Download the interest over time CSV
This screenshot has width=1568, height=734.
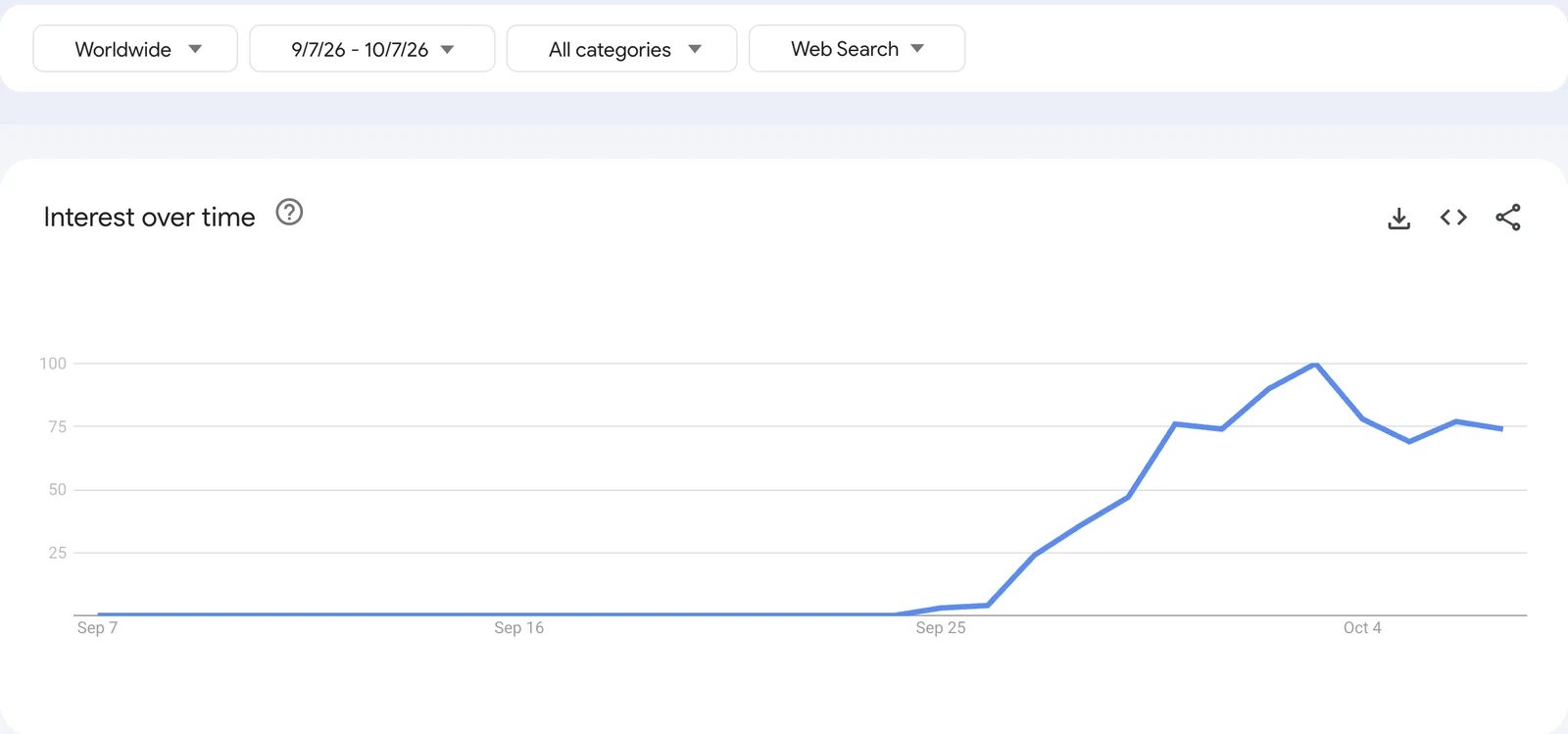[x=1398, y=218]
